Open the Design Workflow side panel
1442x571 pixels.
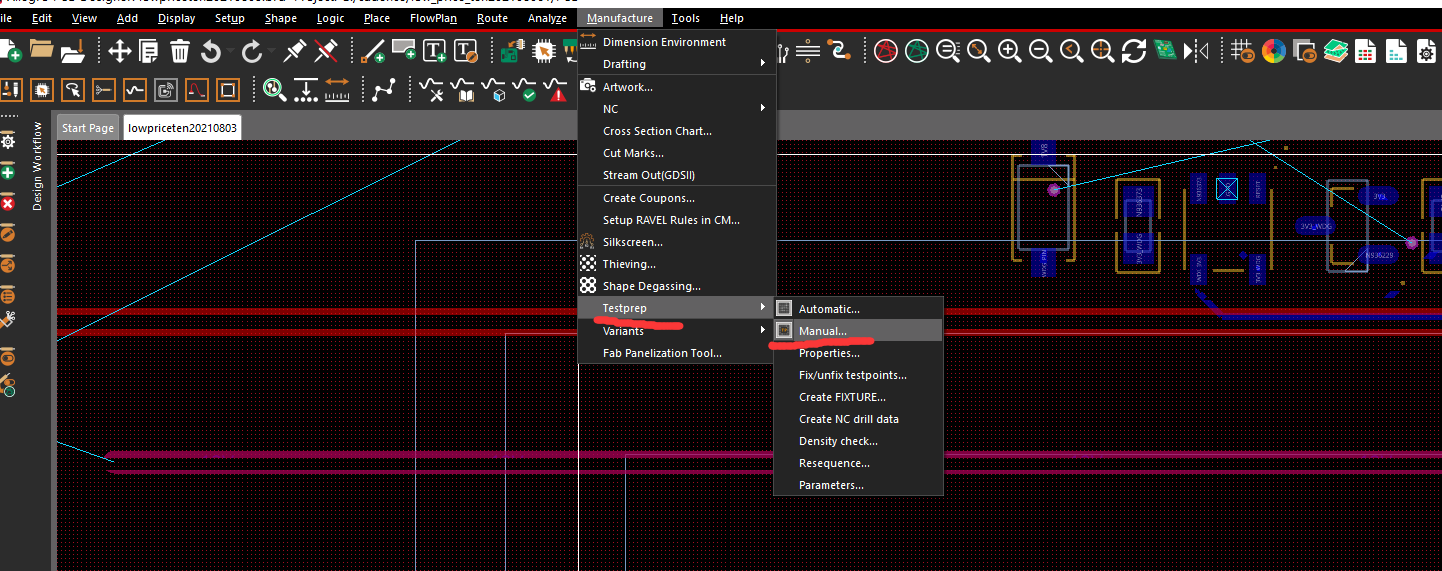tap(38, 167)
